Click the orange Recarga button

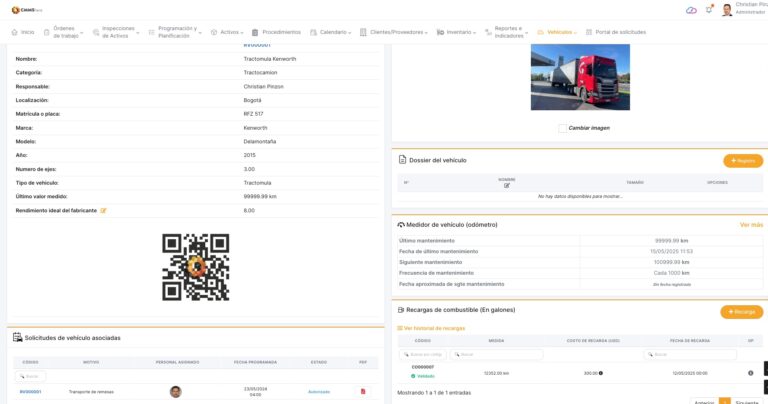(x=742, y=312)
